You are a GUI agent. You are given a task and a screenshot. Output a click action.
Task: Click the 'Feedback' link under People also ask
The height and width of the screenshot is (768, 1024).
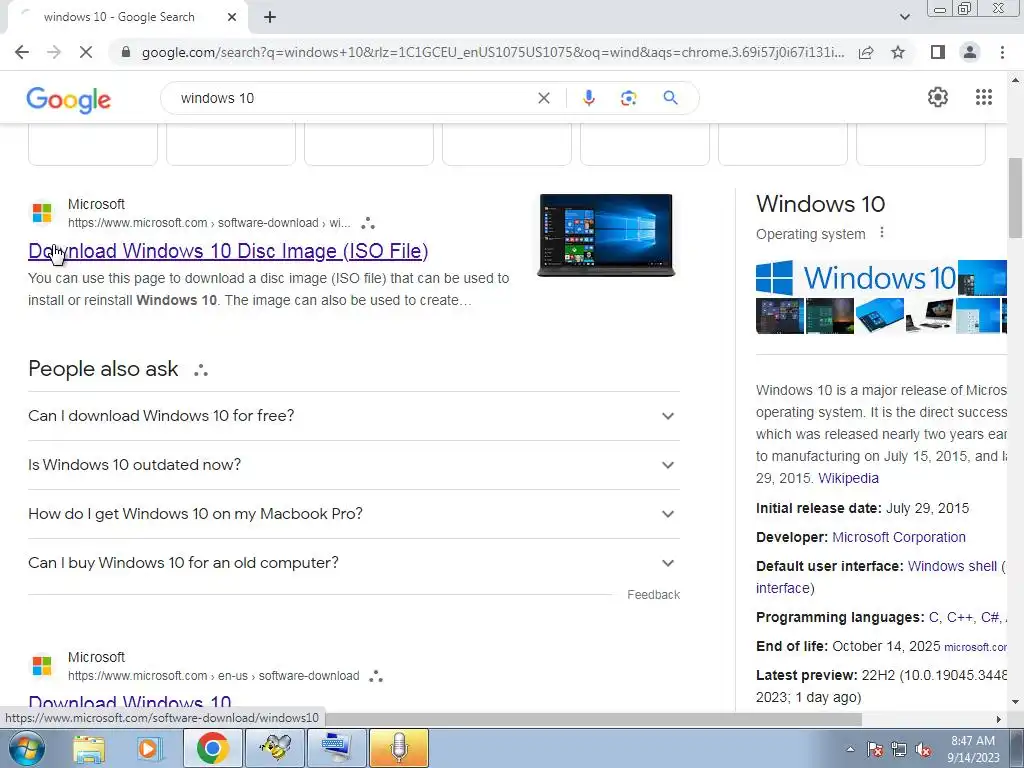tap(654, 594)
